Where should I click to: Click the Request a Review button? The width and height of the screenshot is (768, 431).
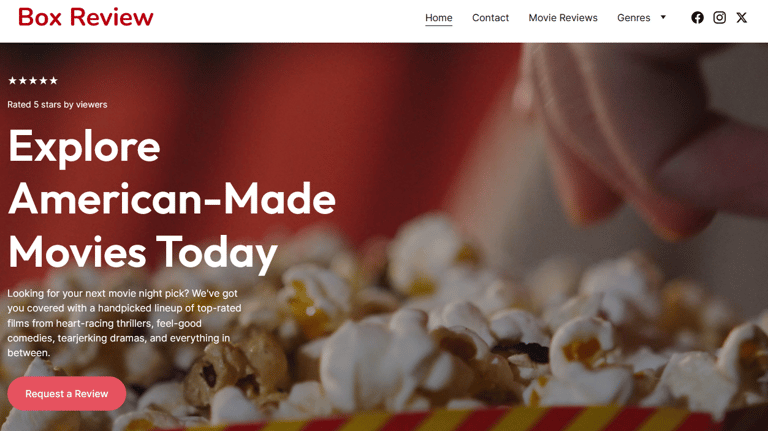tap(67, 393)
